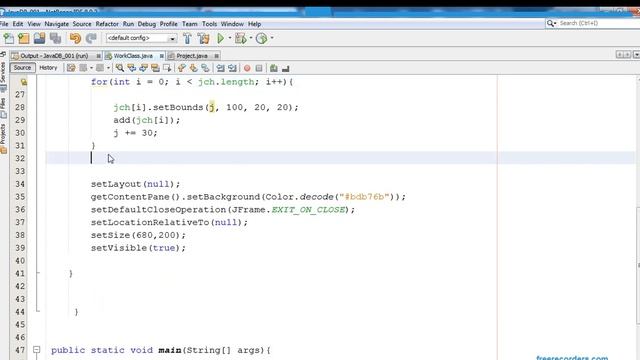Viewport: 640px width, 360px height.
Task: Click the setLayout(null) code line
Action: (135, 184)
